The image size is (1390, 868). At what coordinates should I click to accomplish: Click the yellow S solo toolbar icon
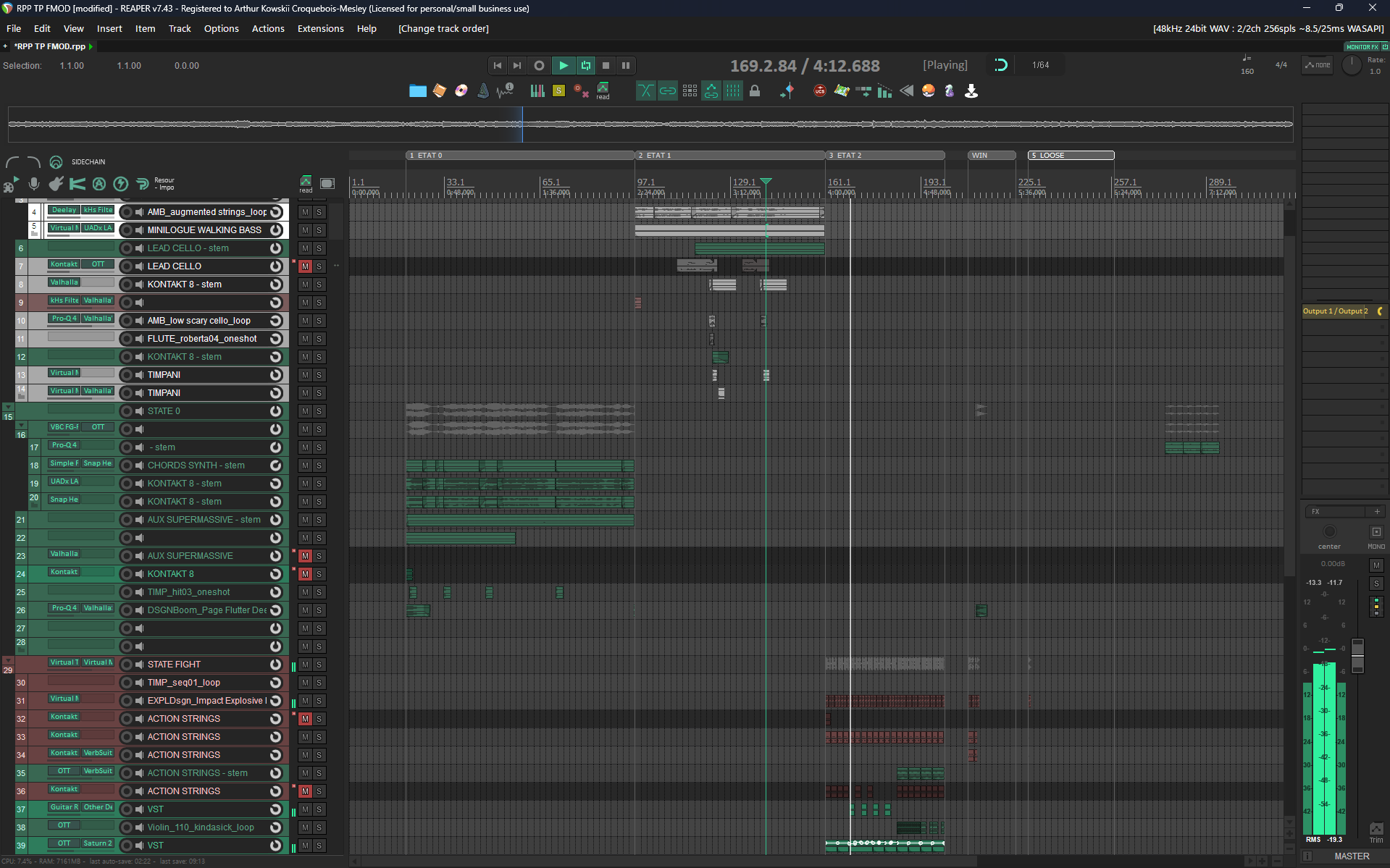pos(558,91)
